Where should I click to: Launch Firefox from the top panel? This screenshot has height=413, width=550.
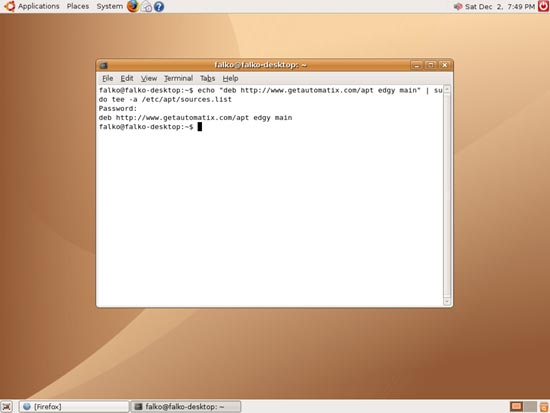coord(133,6)
